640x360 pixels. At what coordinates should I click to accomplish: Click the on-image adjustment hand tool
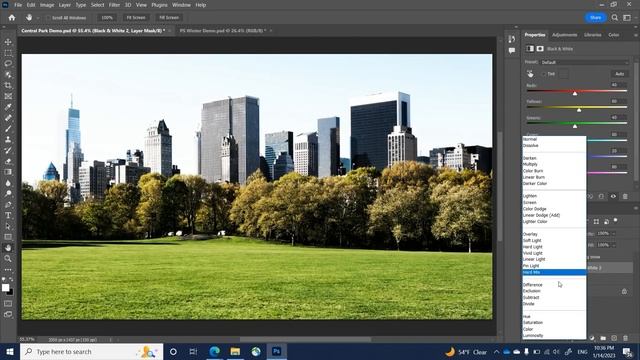tap(530, 74)
